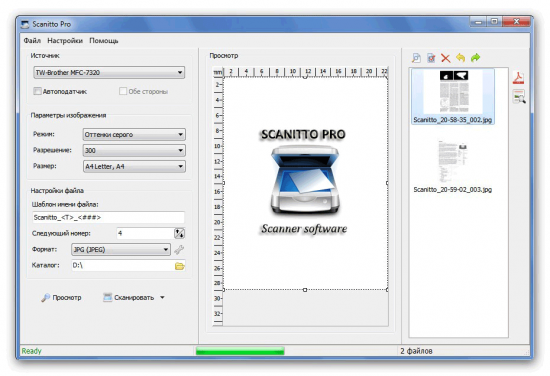550x376 pixels.
Task: Open the arrow next to Сканировать
Action: [162, 297]
